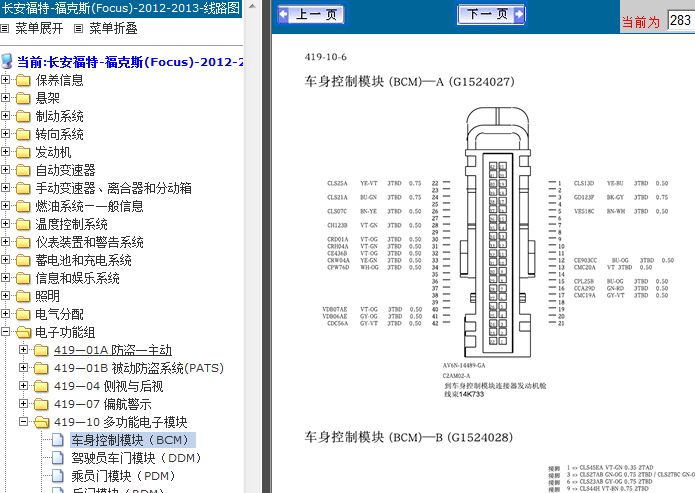Click the 菜单展开 list icon
Viewport: 695px width, 493px height.
tap(4, 29)
